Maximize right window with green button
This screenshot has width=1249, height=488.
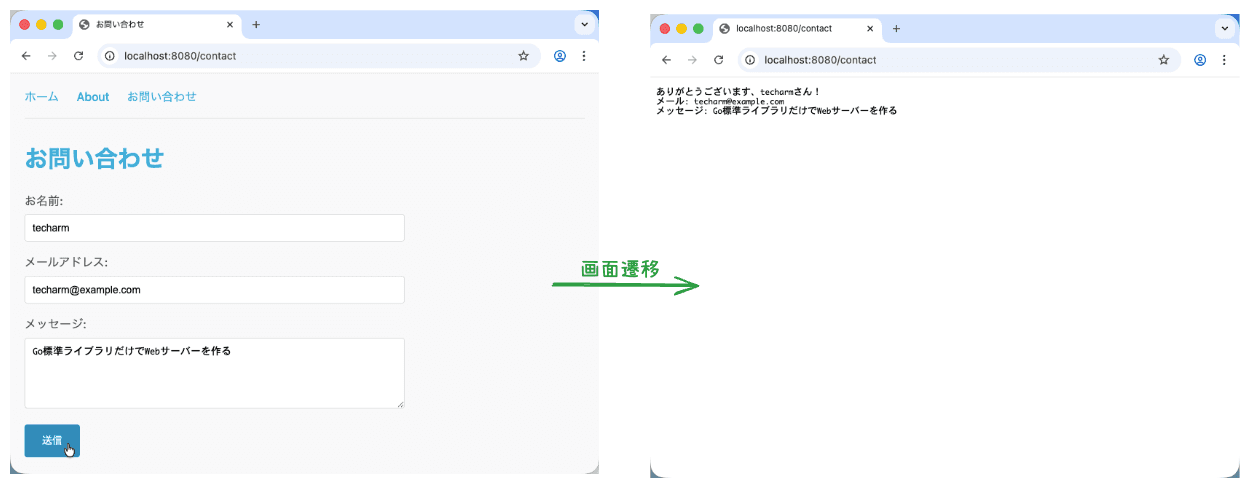698,29
